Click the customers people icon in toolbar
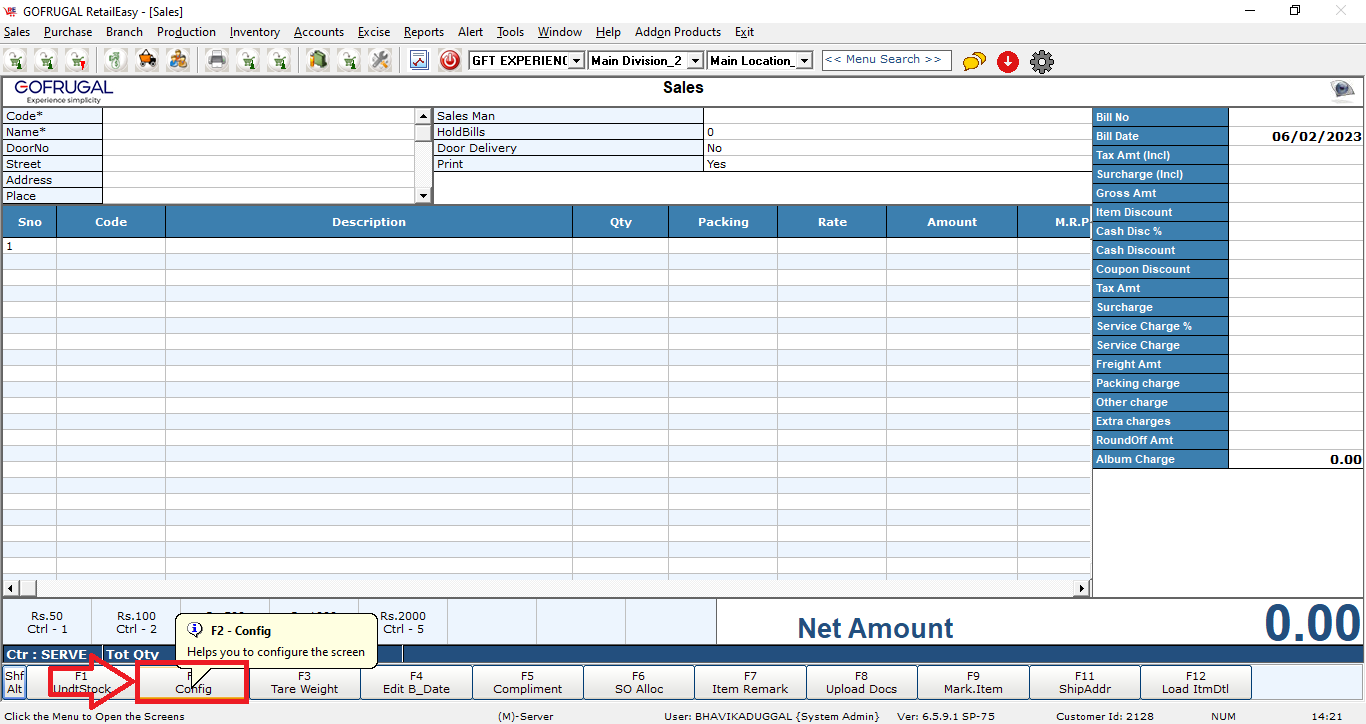 pyautogui.click(x=178, y=61)
